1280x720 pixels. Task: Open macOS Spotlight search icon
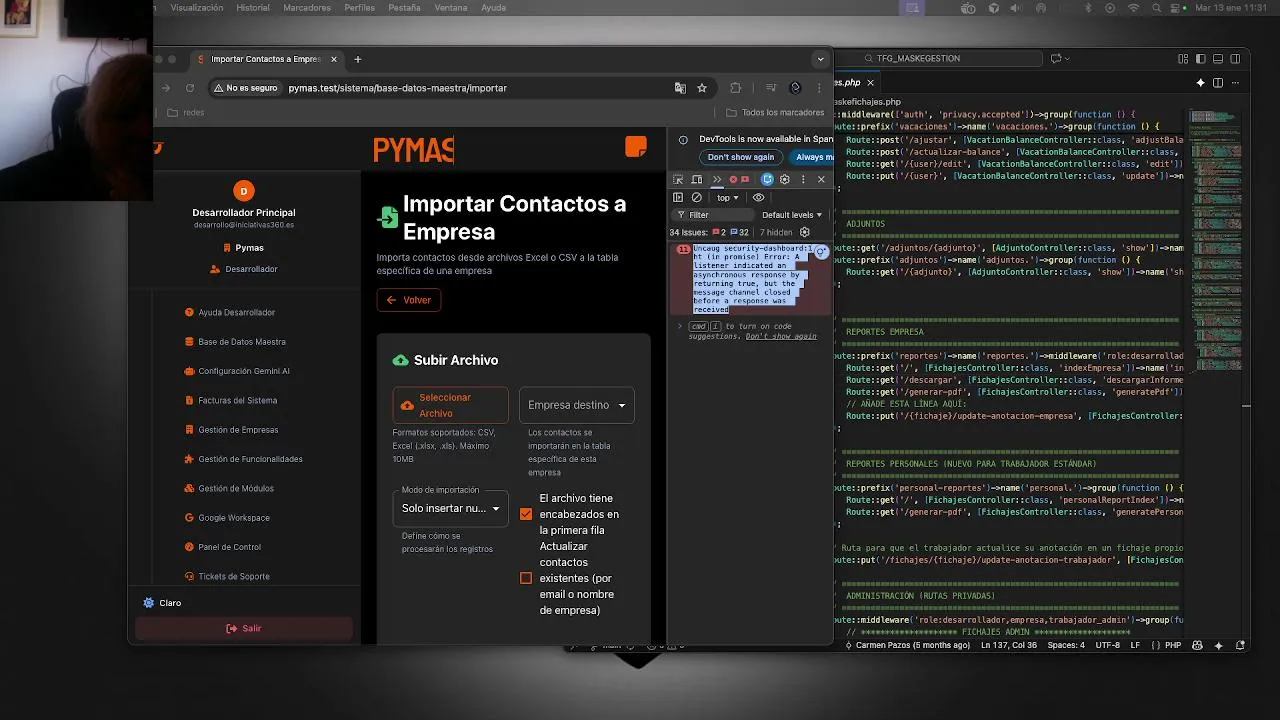coord(1156,8)
